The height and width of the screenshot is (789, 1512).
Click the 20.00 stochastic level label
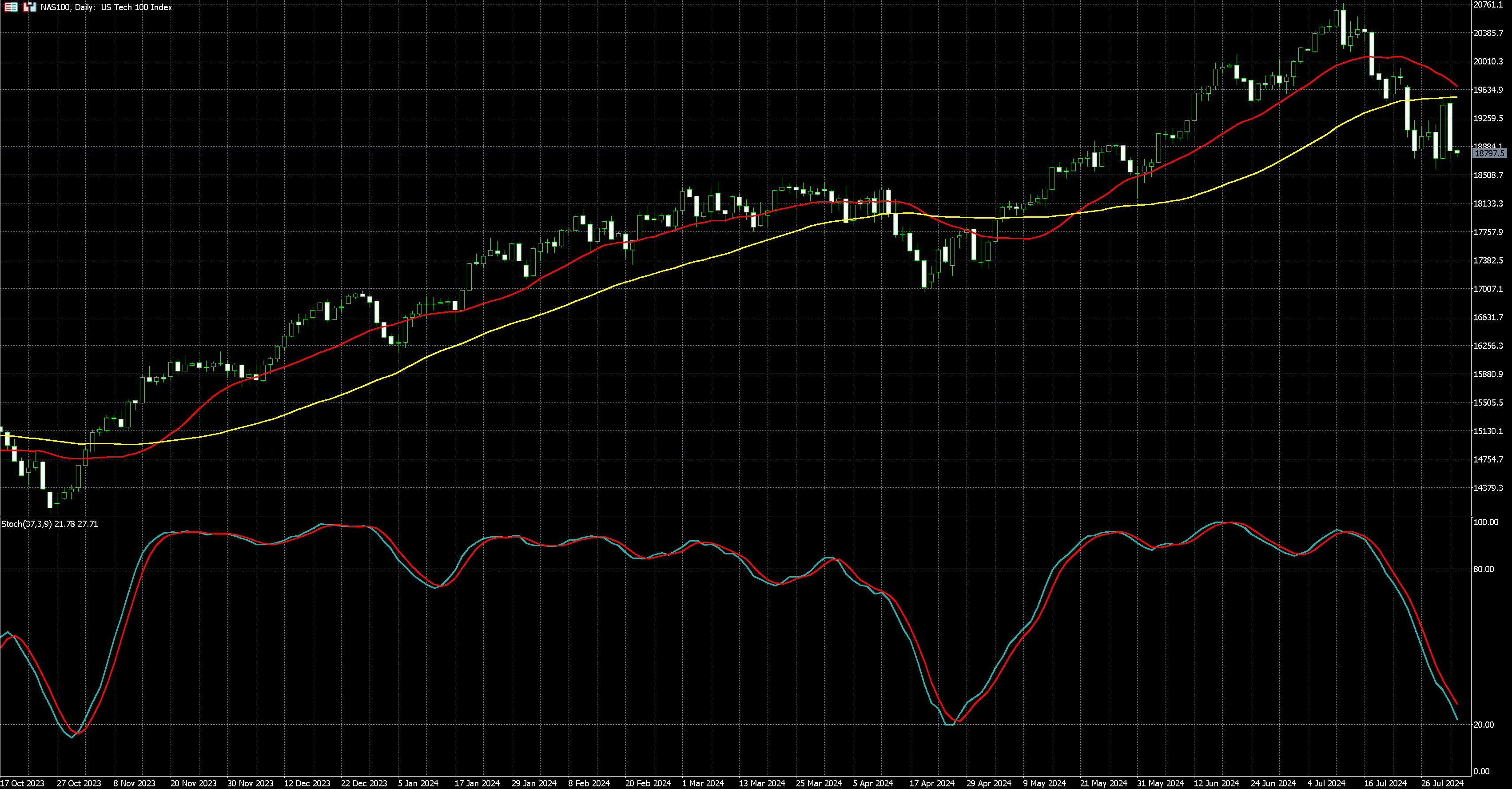(1483, 725)
